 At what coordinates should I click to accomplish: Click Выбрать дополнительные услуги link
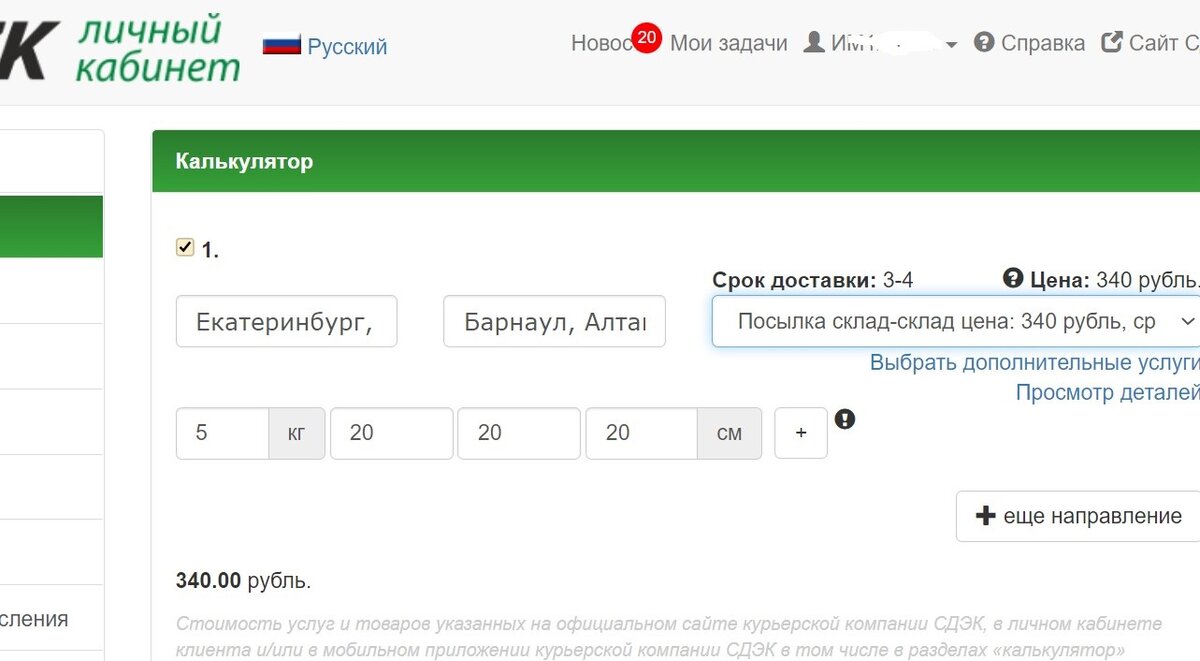pos(1035,363)
